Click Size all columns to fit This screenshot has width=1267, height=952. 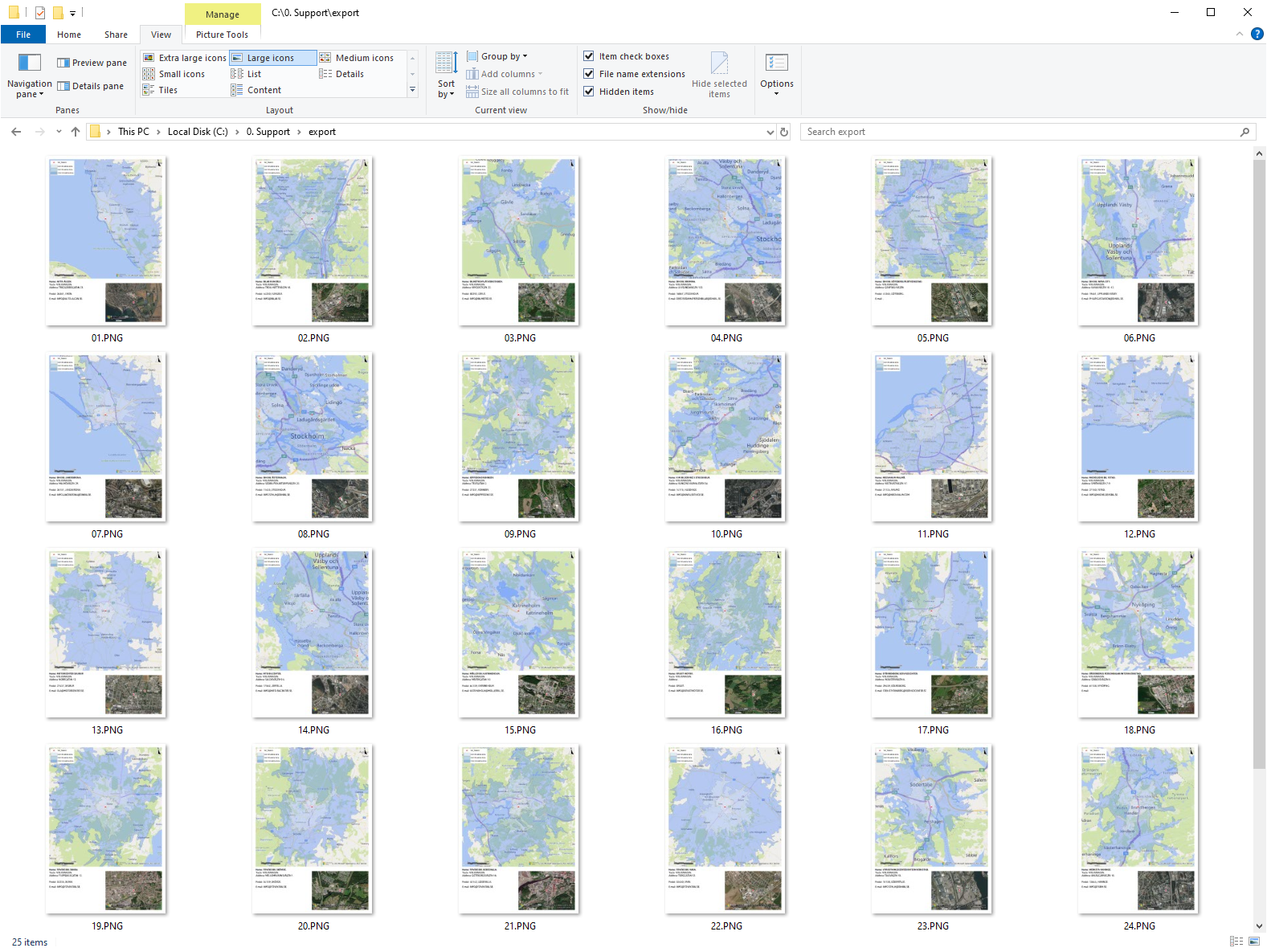pyautogui.click(x=517, y=92)
